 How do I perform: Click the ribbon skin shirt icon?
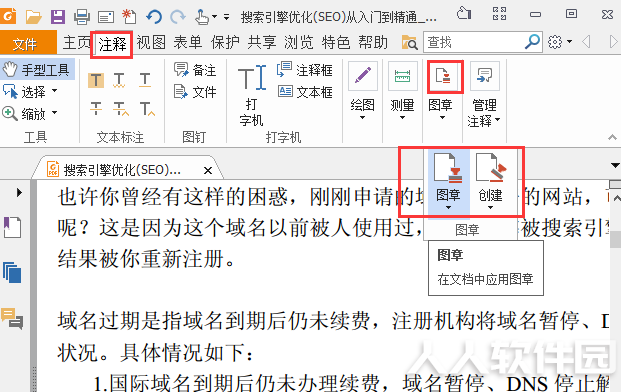pos(464,13)
